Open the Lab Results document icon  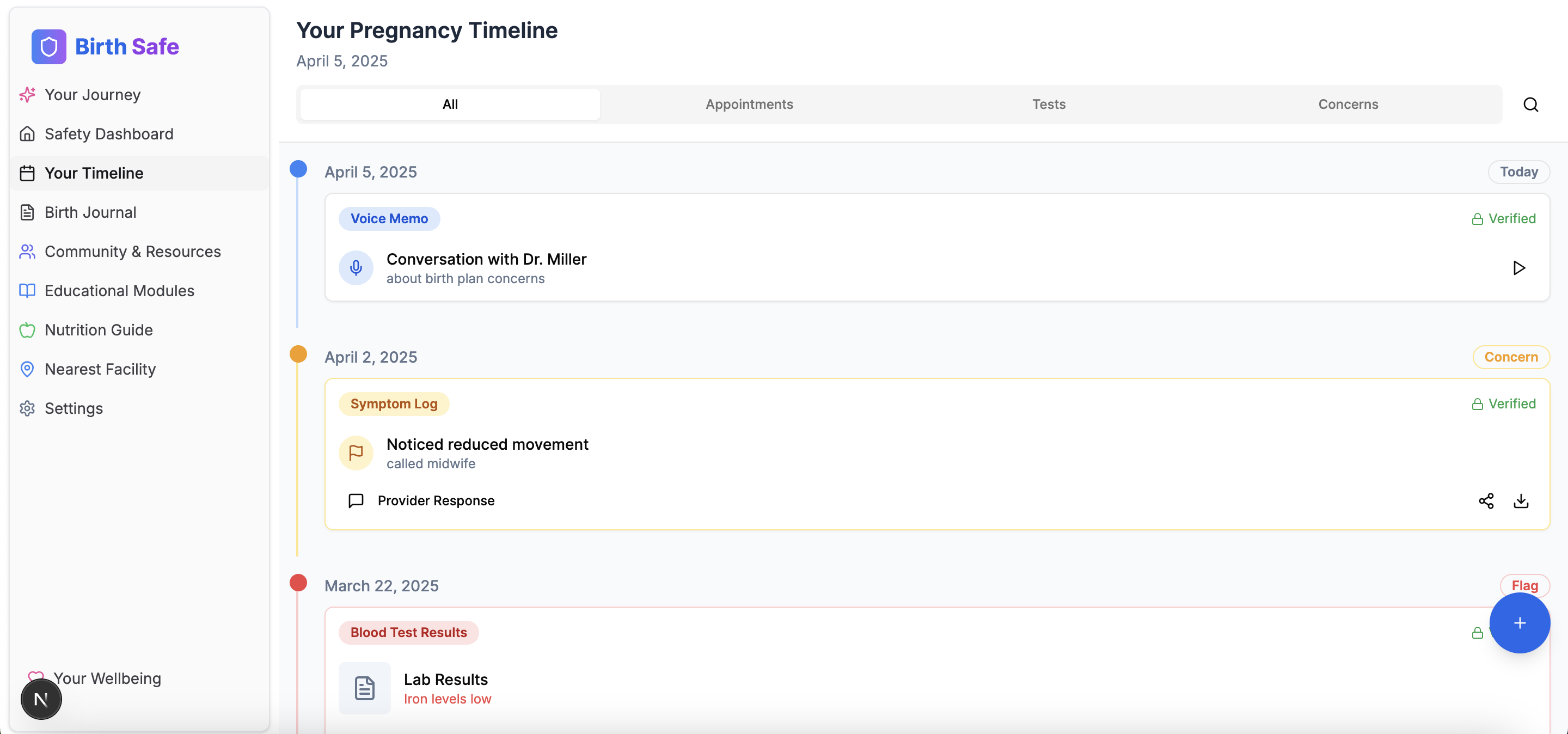365,688
